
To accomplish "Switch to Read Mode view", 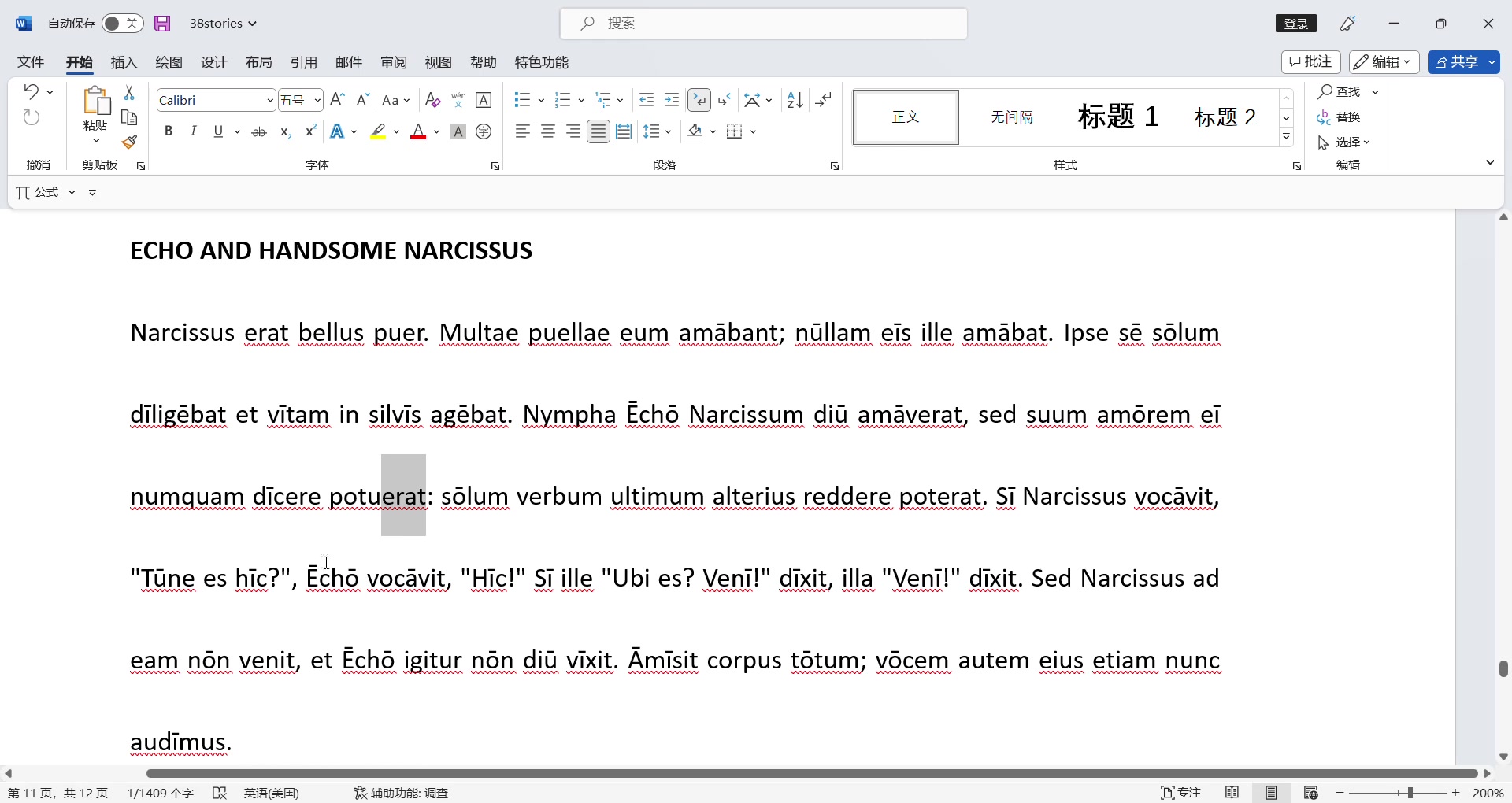I will [1232, 793].
